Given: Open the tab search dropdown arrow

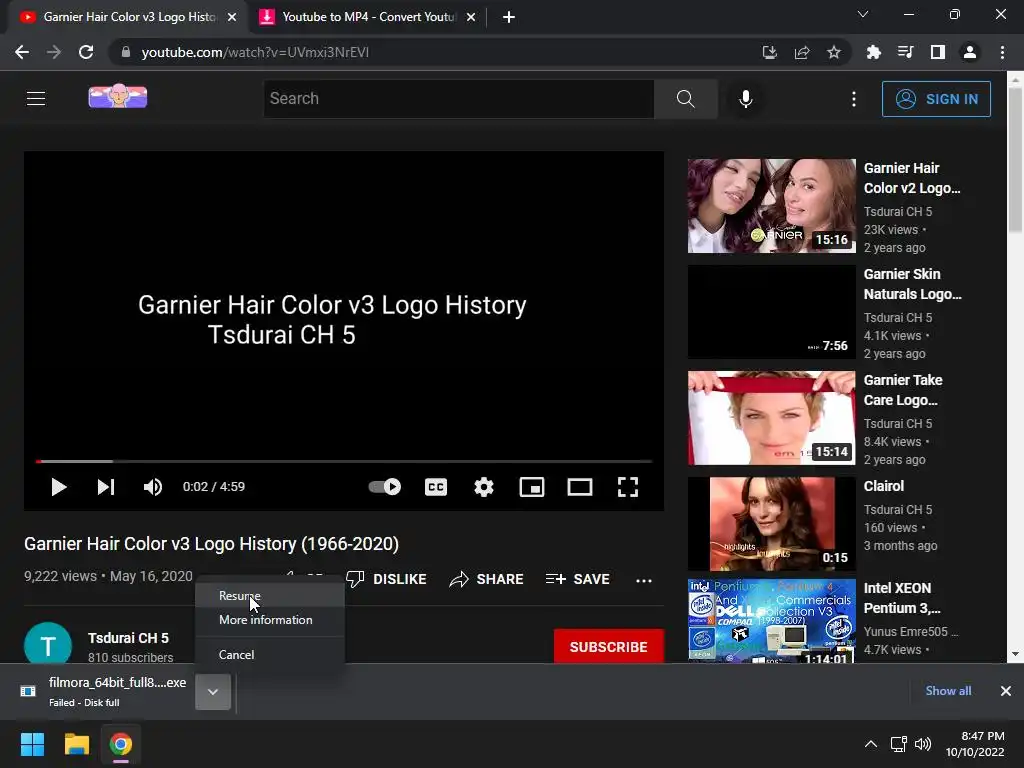Looking at the screenshot, I should [863, 14].
